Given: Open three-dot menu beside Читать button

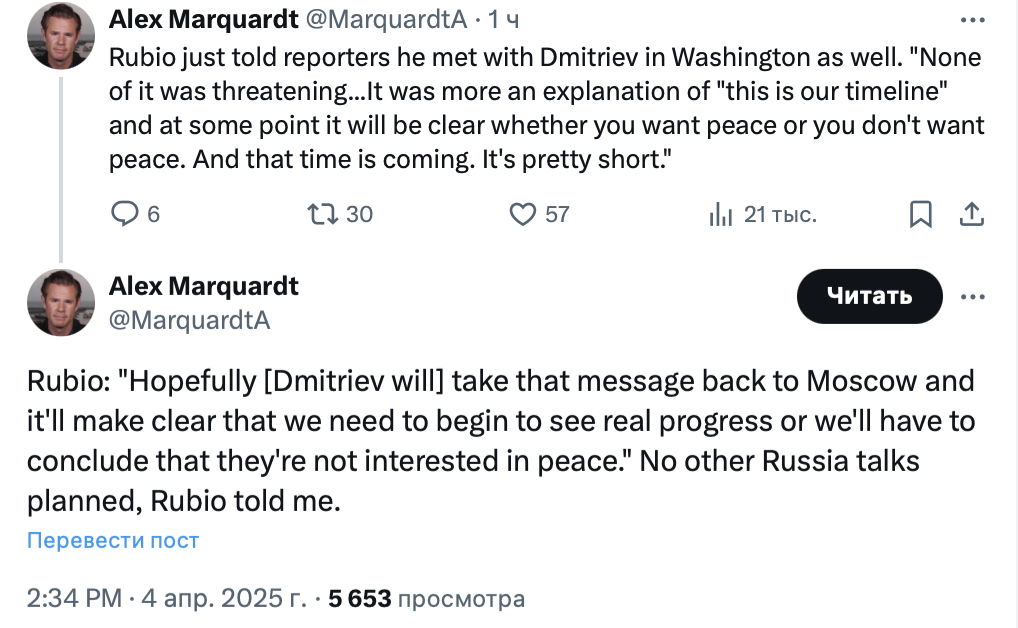Looking at the screenshot, I should [972, 297].
